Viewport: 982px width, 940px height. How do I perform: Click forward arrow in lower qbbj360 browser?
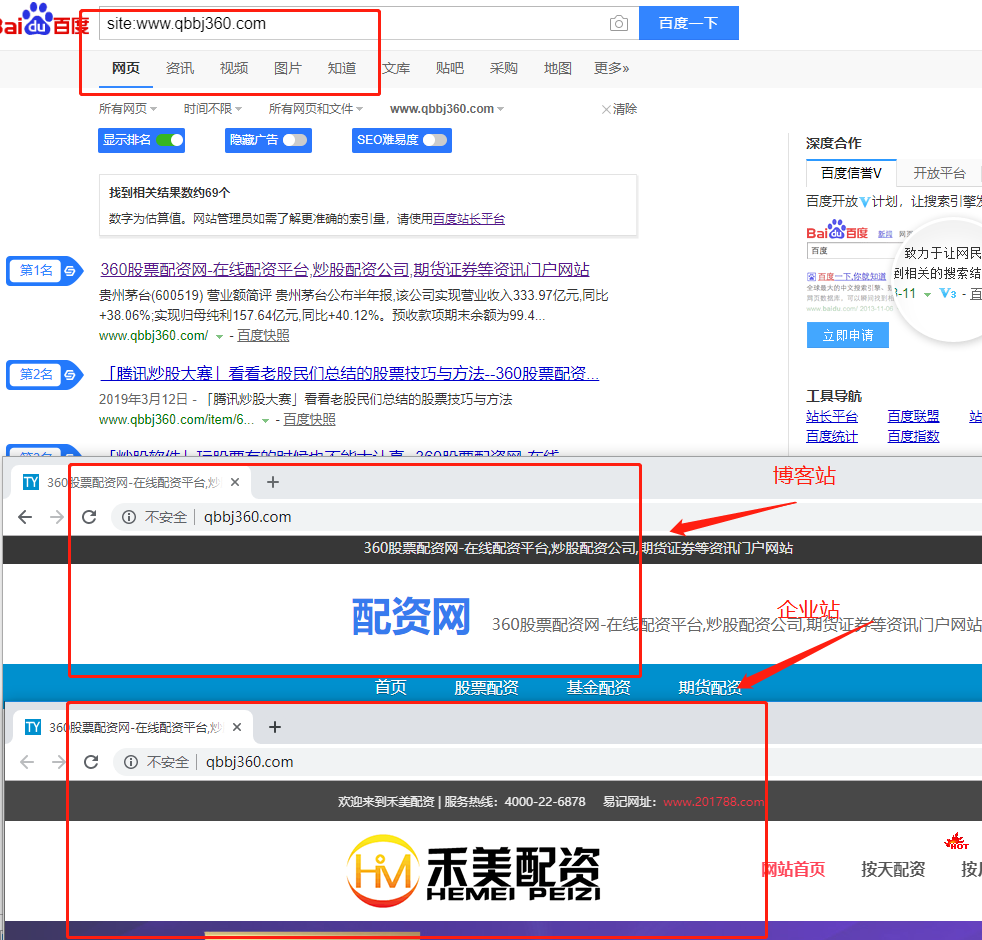(x=59, y=762)
